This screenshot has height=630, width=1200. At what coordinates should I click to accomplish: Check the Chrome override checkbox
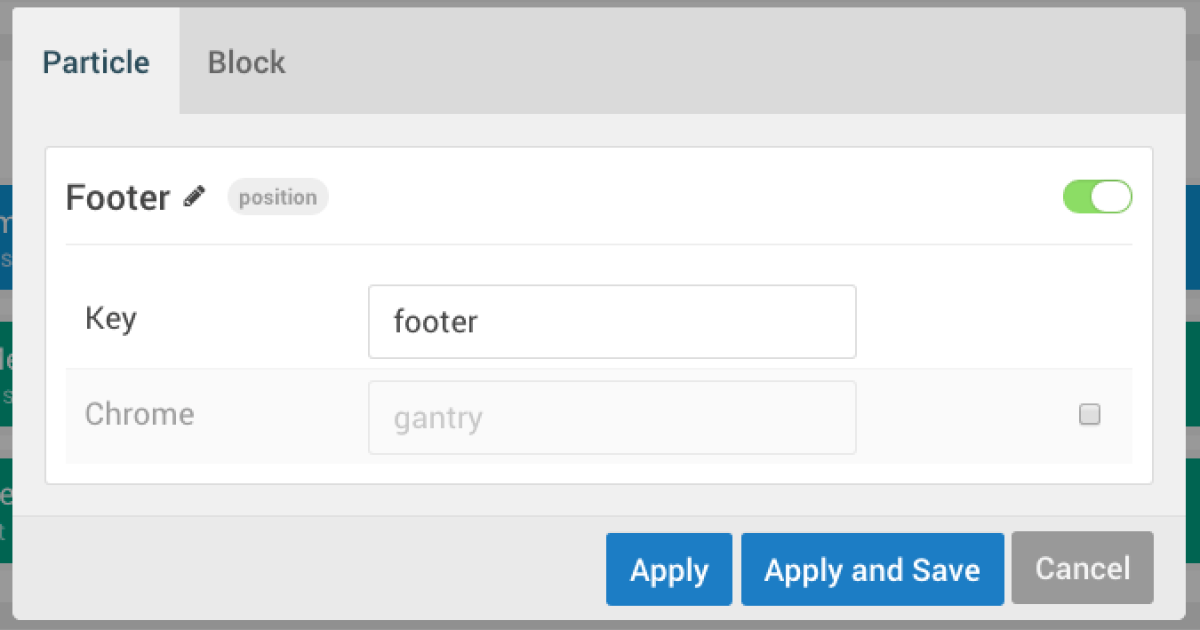tap(1090, 414)
